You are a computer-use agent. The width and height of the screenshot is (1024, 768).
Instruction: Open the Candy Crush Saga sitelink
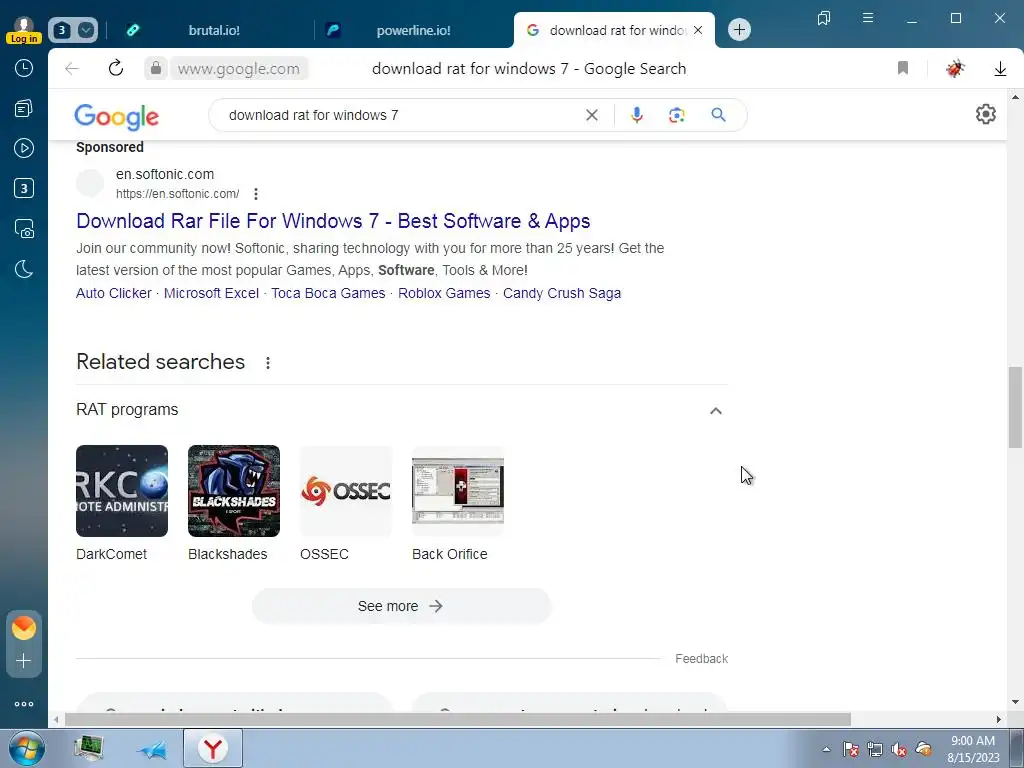click(x=562, y=293)
